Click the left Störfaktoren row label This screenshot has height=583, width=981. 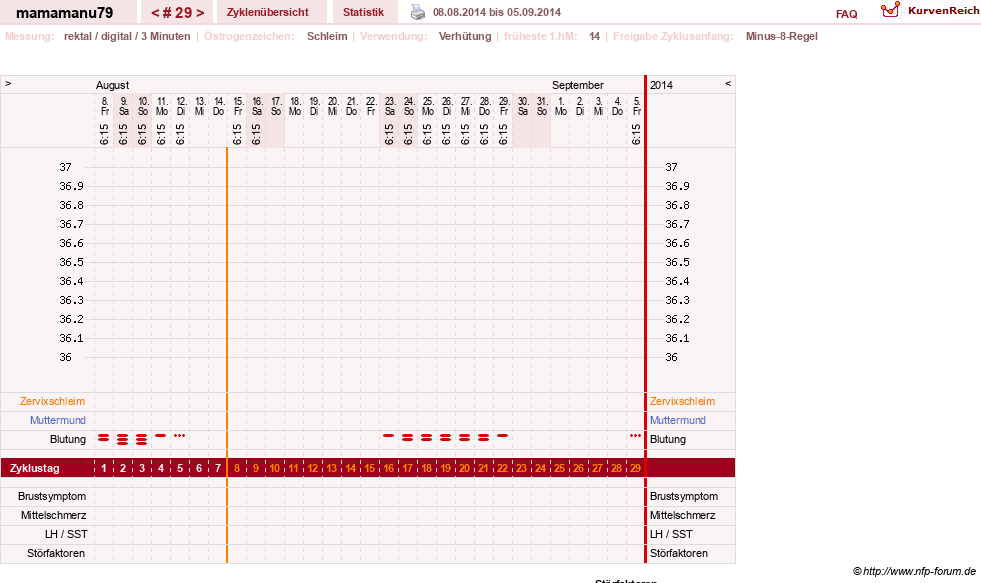tap(56, 553)
